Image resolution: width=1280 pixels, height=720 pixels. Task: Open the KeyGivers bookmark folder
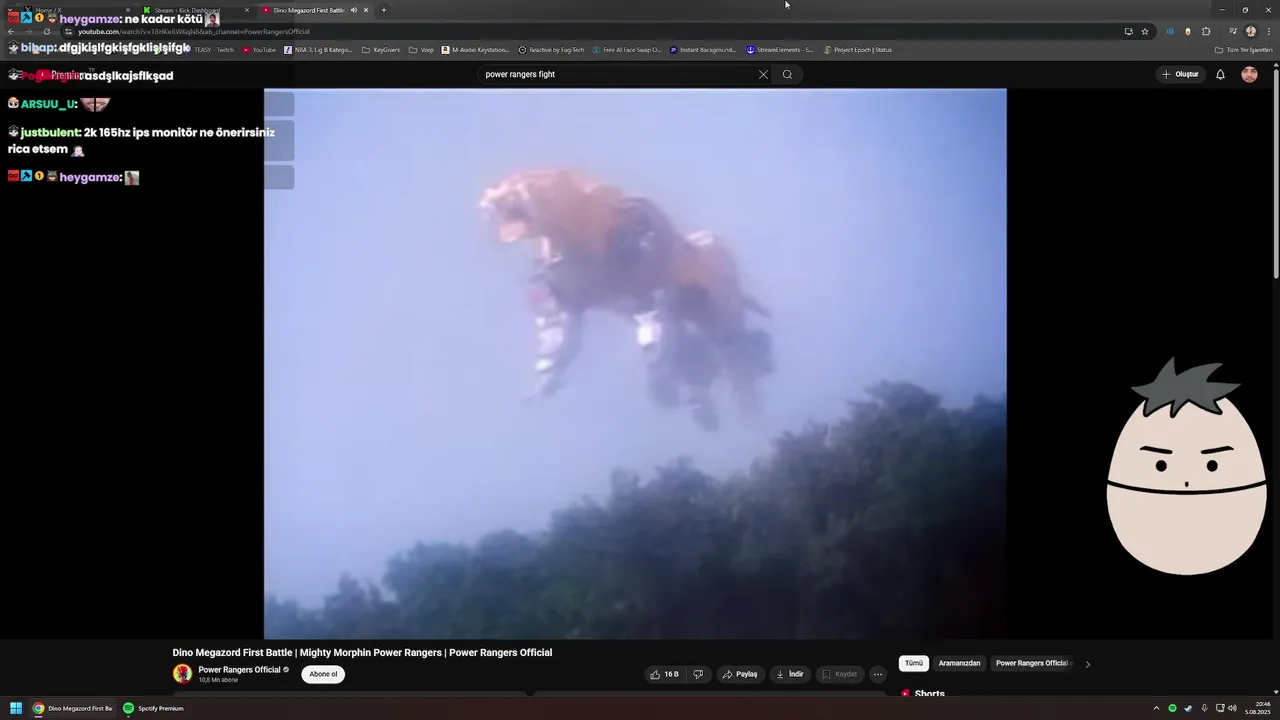pos(381,49)
